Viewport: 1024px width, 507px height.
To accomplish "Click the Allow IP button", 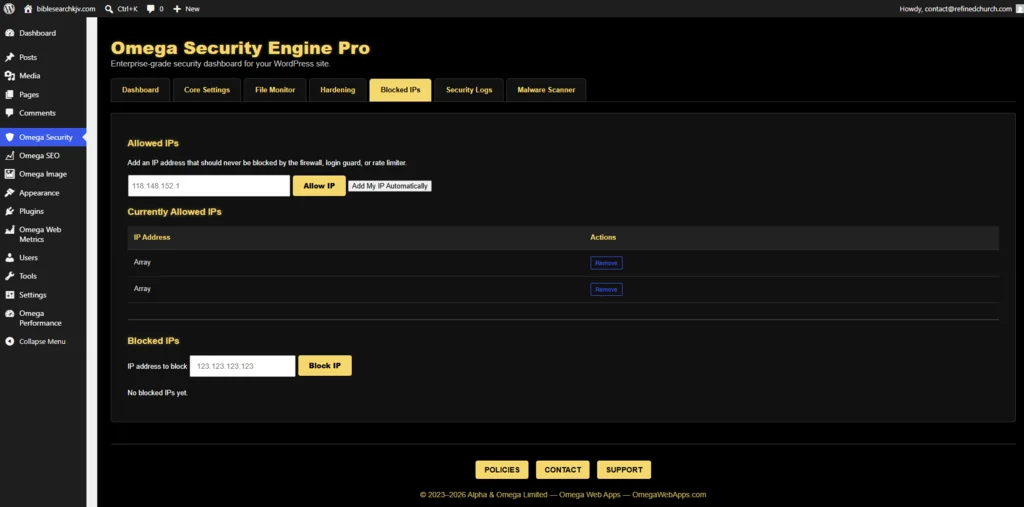I will 319,186.
